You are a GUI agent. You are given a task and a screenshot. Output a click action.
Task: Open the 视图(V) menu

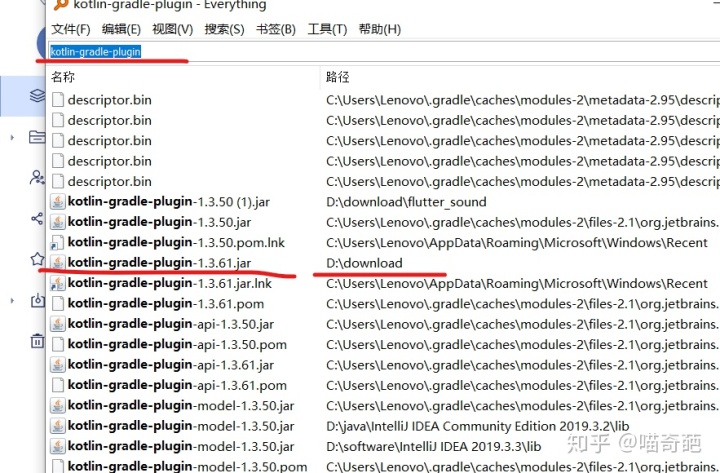coord(173,29)
